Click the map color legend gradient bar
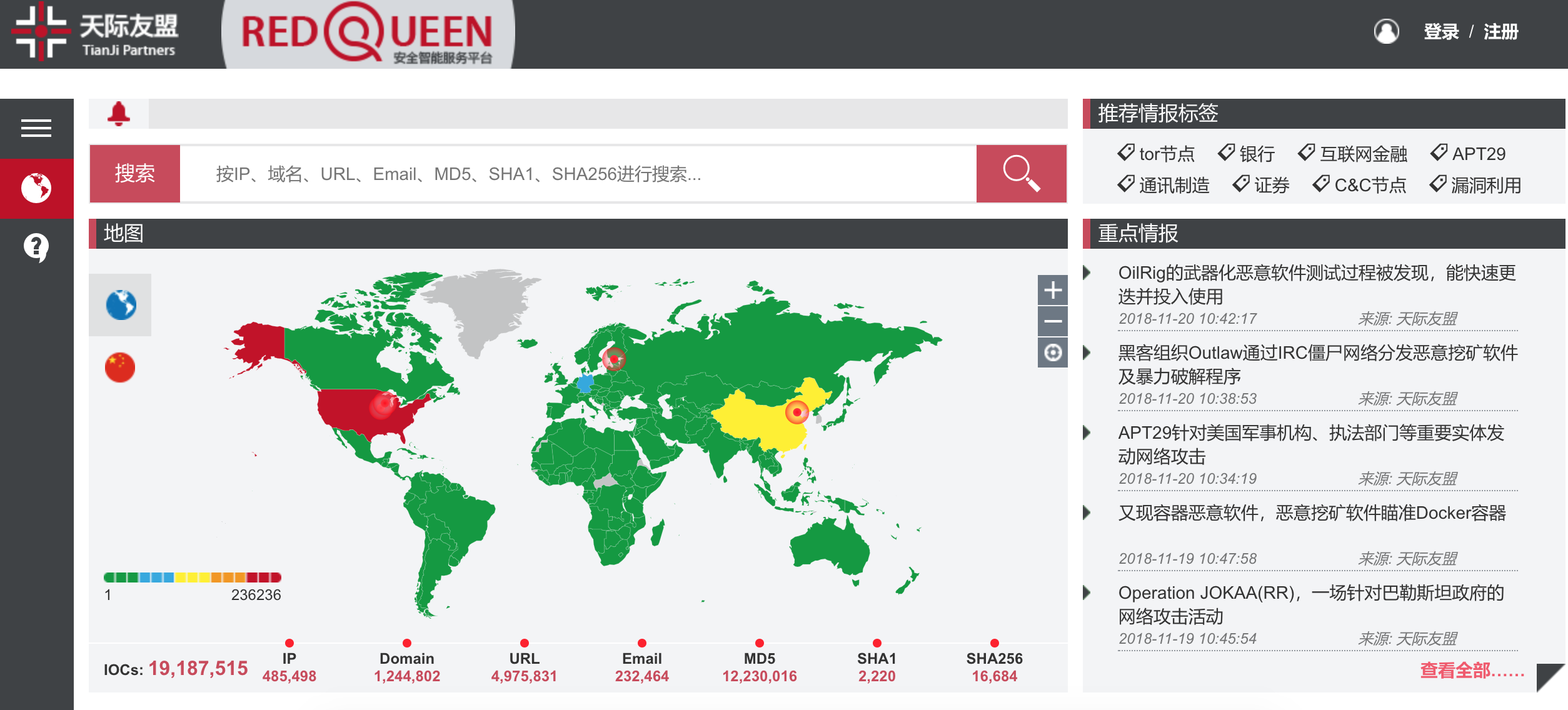The image size is (1568, 710). click(193, 577)
